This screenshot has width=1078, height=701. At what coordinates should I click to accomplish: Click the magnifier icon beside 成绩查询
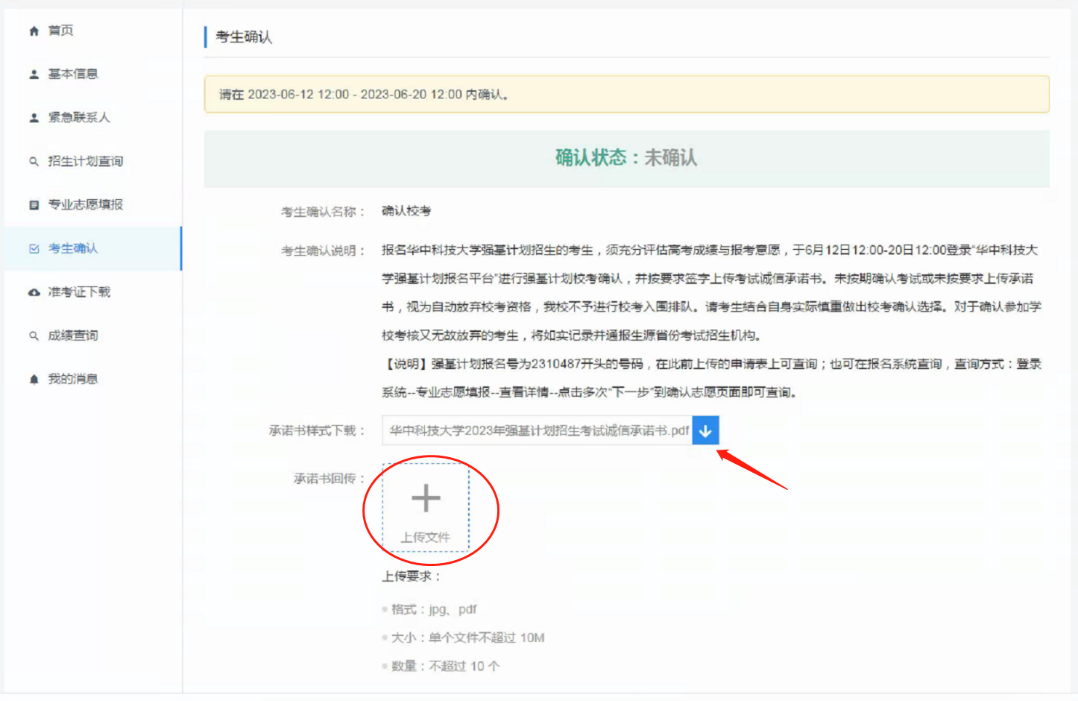coord(34,336)
